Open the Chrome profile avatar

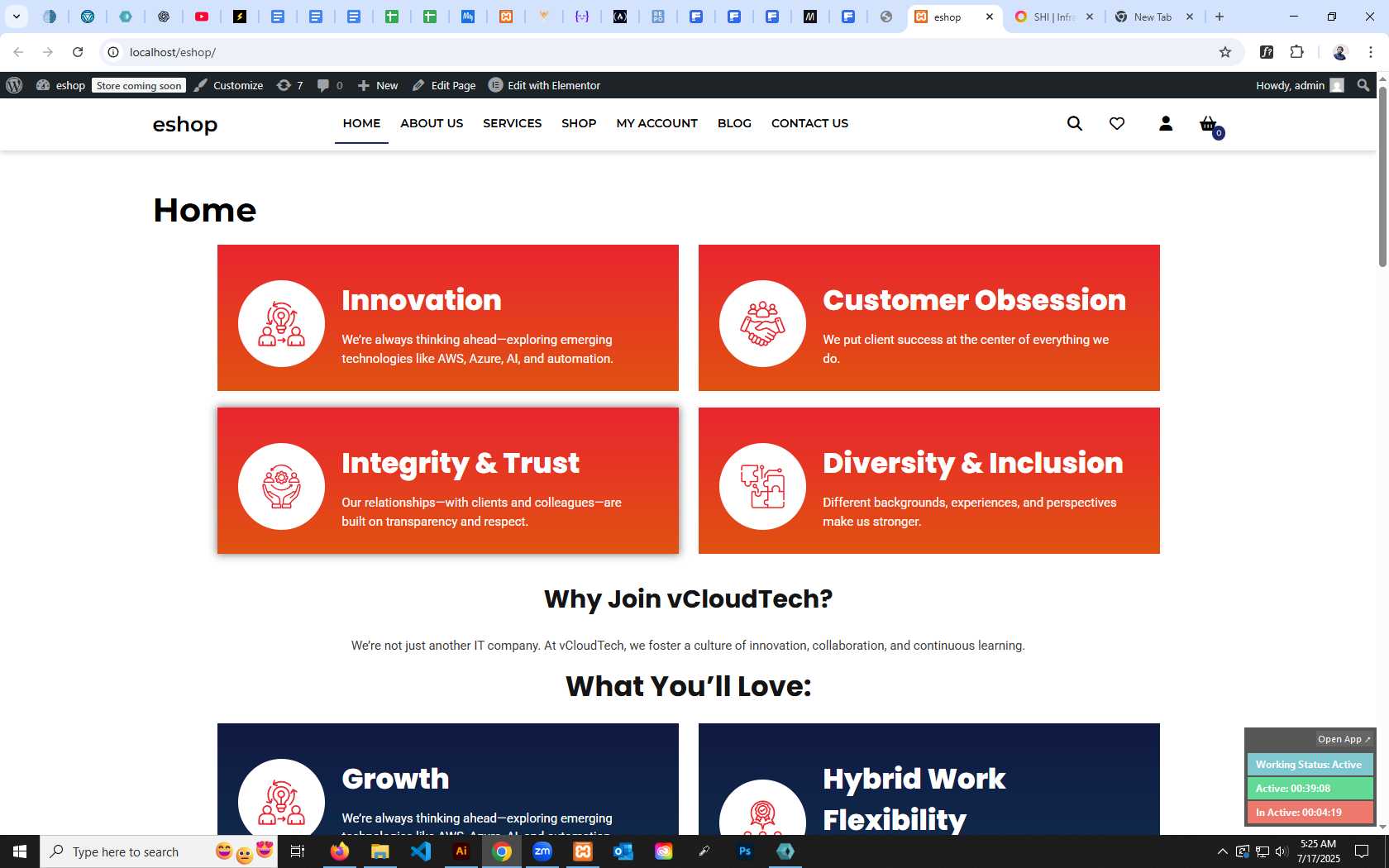1340,52
